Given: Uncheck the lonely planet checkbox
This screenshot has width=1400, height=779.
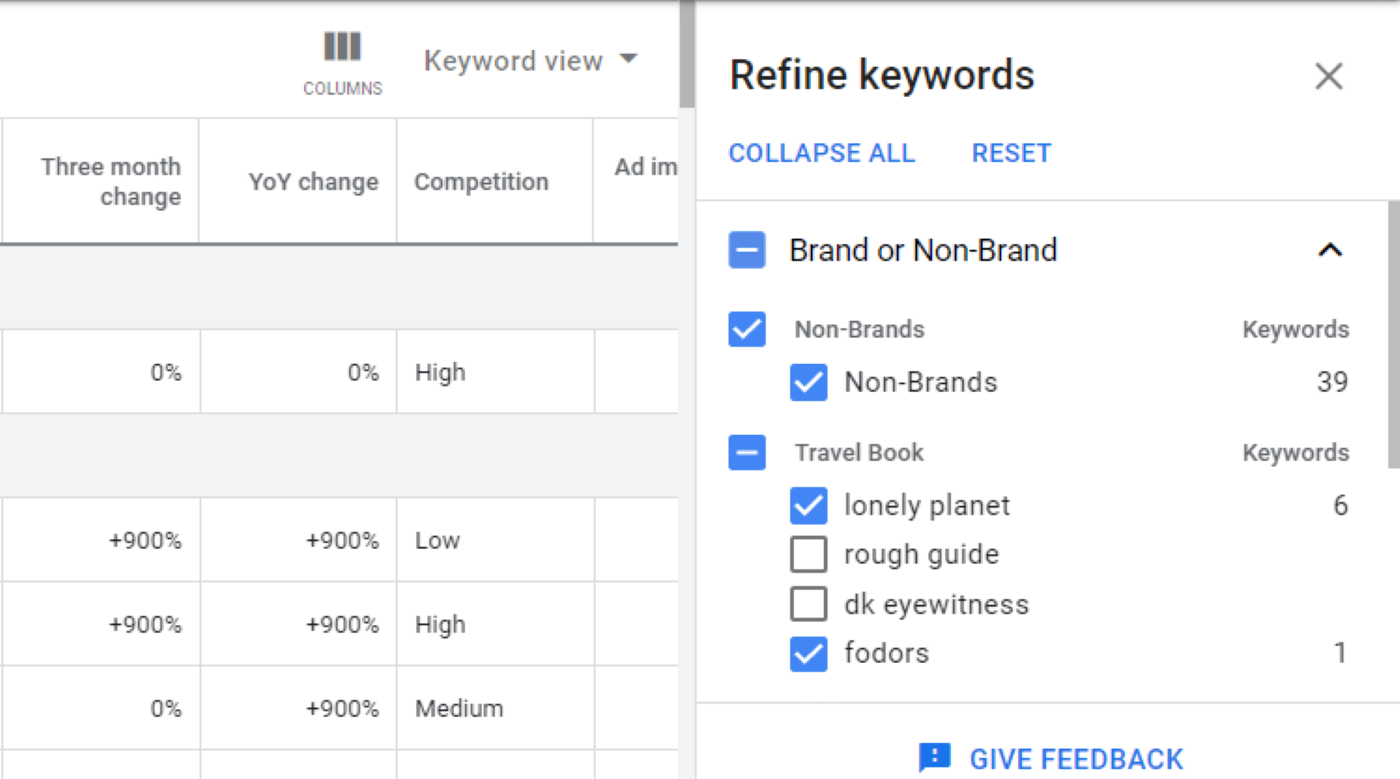Looking at the screenshot, I should point(808,505).
